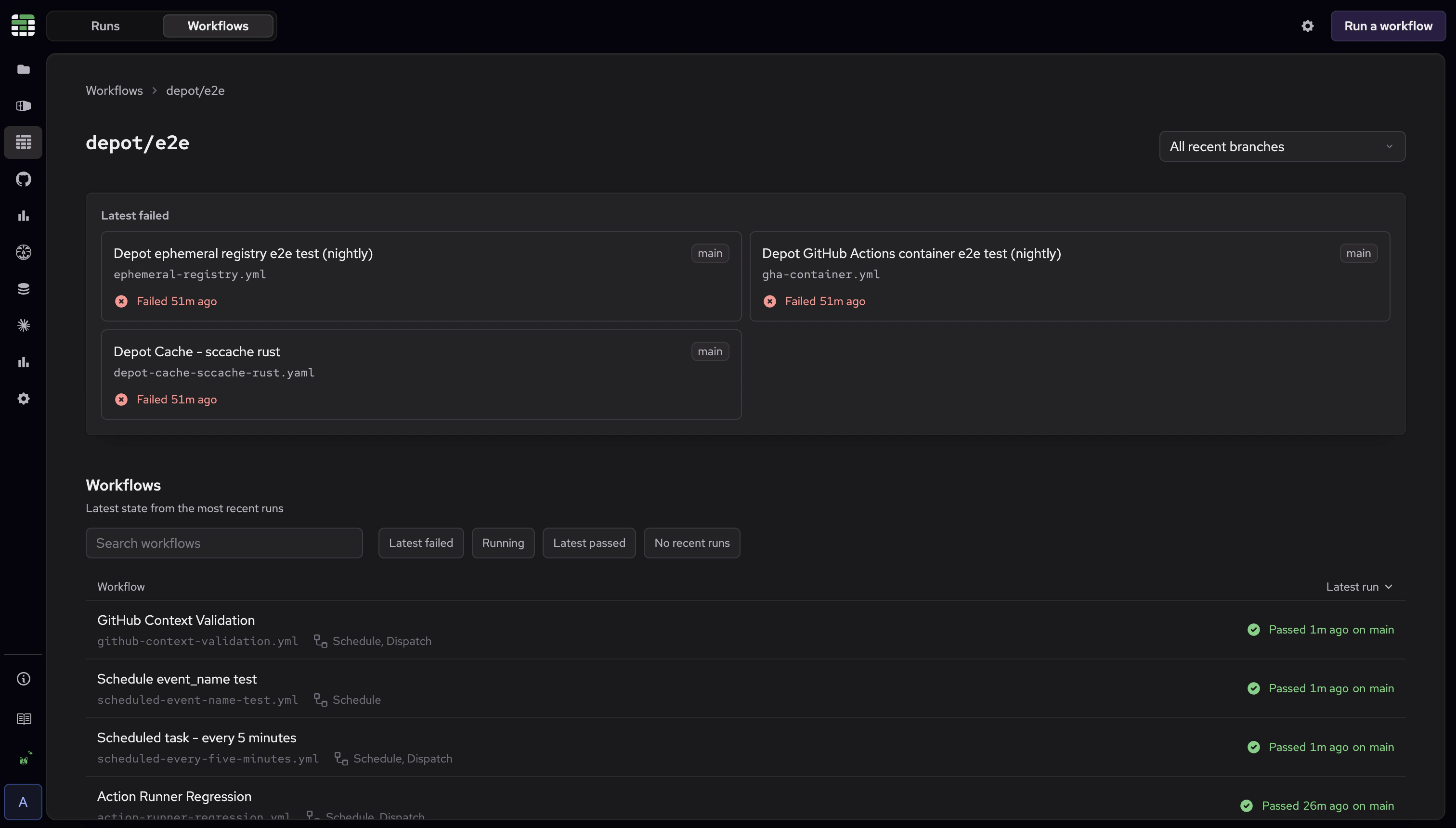
Task: Click the Workflow column header
Action: click(120, 587)
